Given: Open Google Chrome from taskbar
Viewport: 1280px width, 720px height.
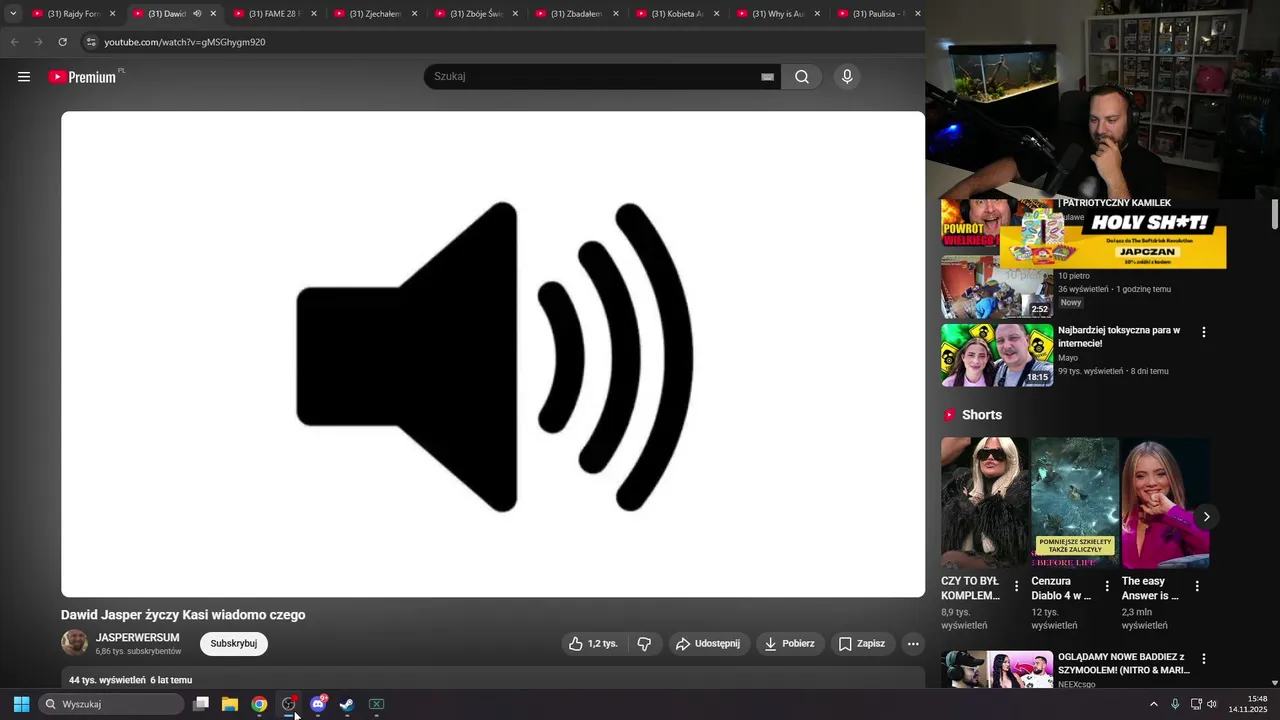Looking at the screenshot, I should pos(259,704).
